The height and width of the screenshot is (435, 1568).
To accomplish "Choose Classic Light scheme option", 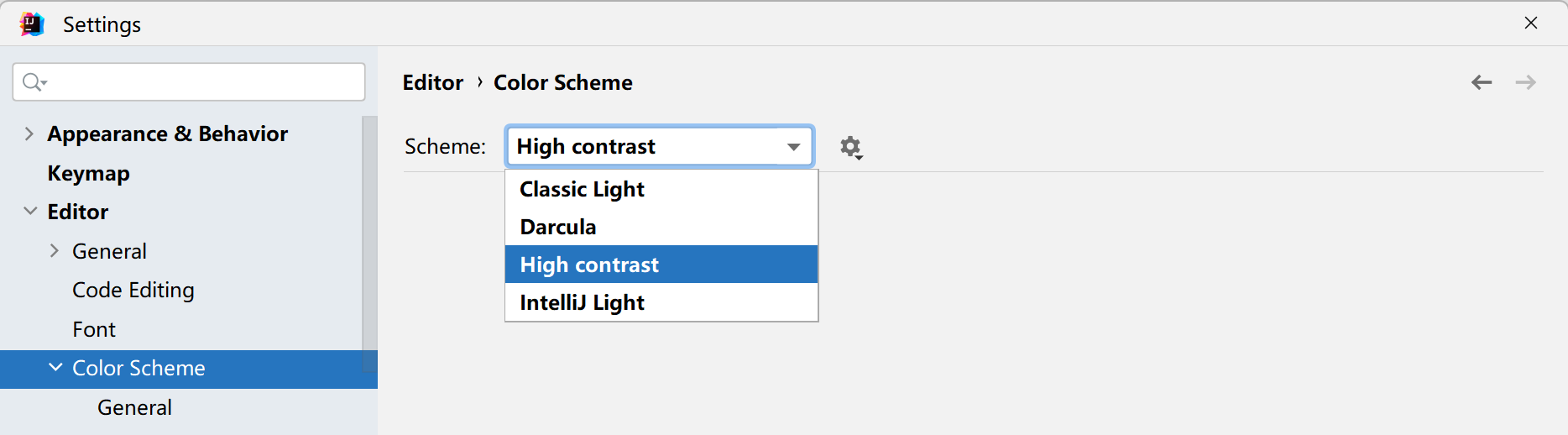I will pos(582,189).
